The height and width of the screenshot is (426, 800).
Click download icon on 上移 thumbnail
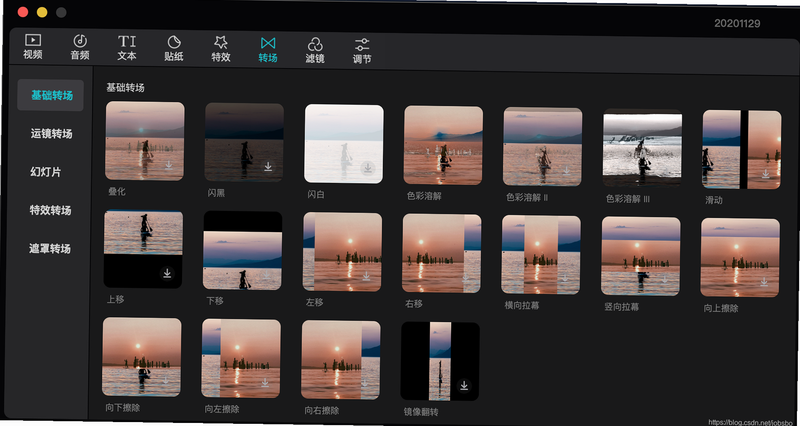click(x=167, y=273)
